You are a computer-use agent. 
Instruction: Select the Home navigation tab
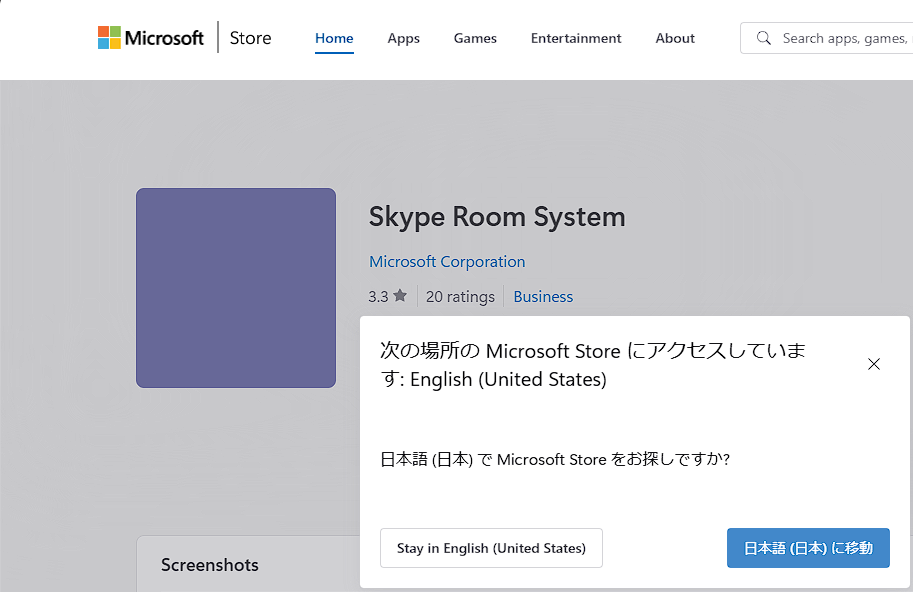click(x=334, y=38)
